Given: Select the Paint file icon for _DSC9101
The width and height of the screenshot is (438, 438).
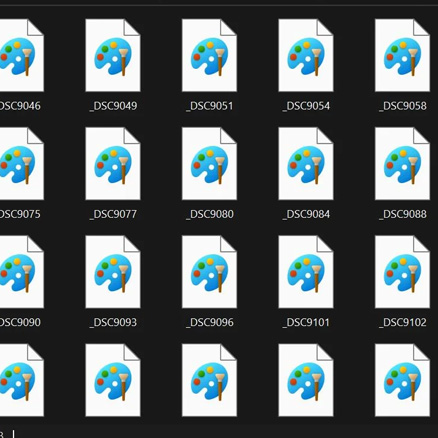Looking at the screenshot, I should [306, 272].
